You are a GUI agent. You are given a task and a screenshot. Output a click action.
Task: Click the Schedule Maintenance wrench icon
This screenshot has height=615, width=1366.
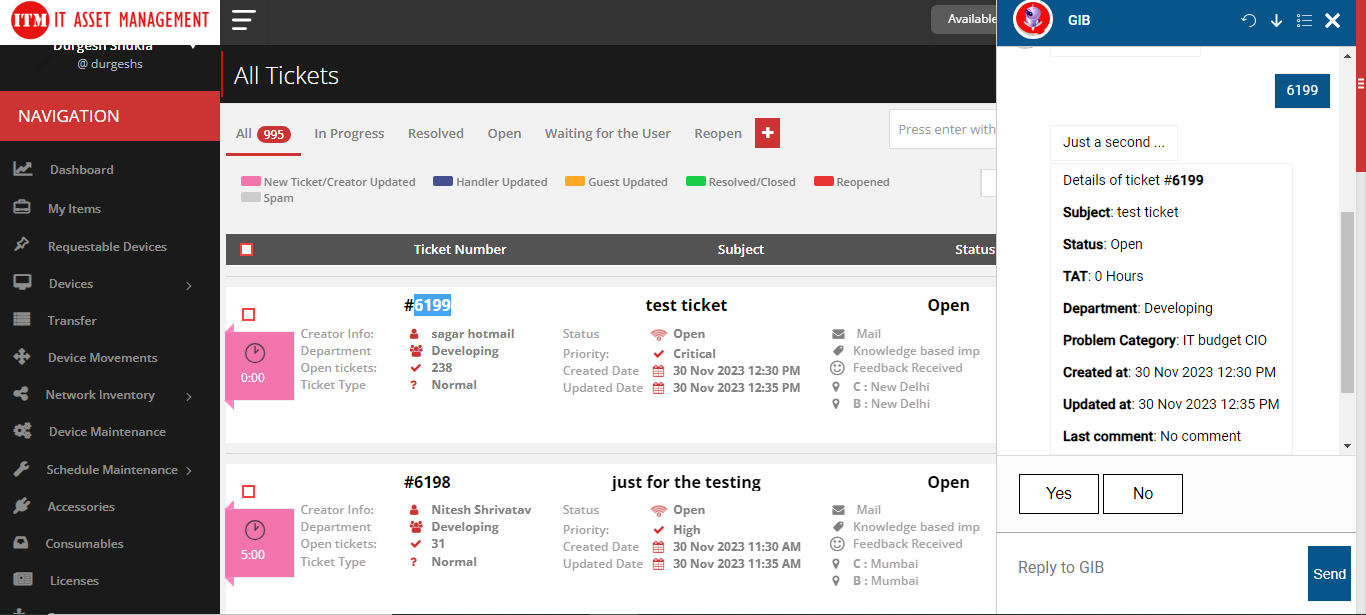coord(22,469)
